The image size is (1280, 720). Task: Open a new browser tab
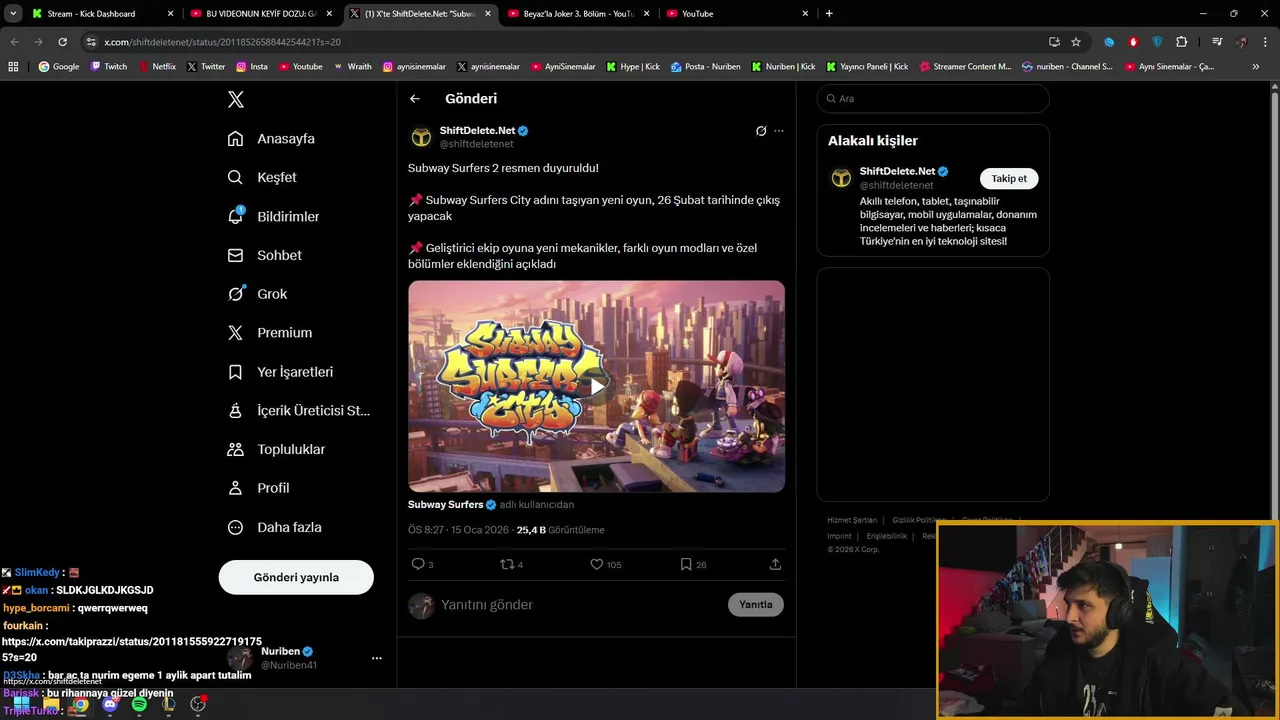829,14
